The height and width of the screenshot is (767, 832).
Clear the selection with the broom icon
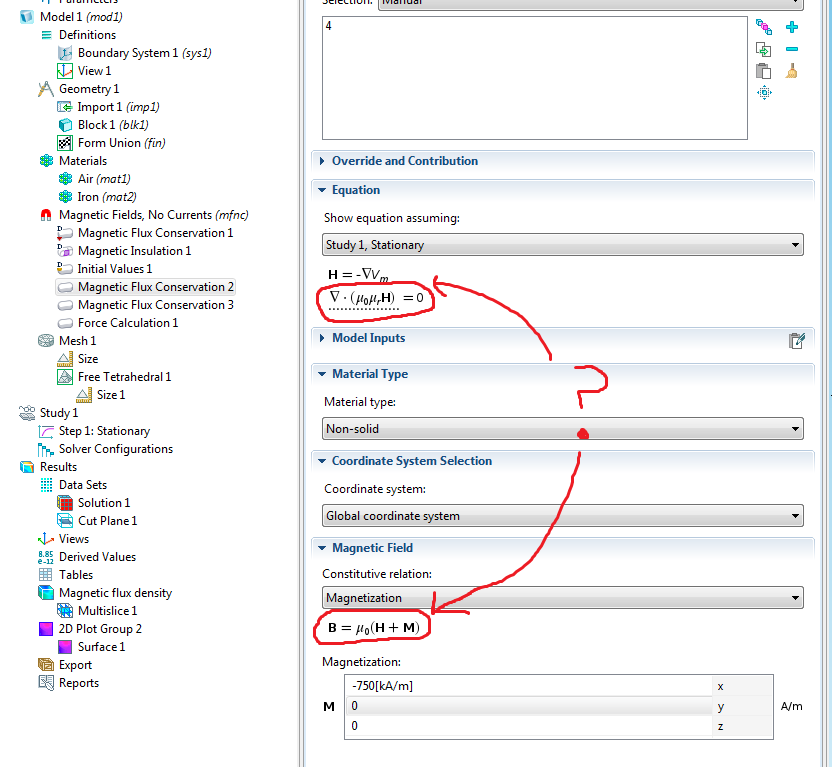(792, 71)
